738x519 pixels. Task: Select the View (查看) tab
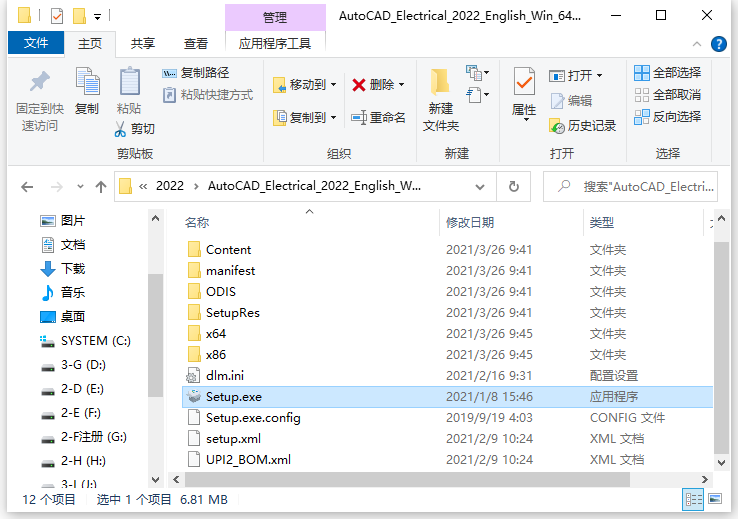[195, 44]
